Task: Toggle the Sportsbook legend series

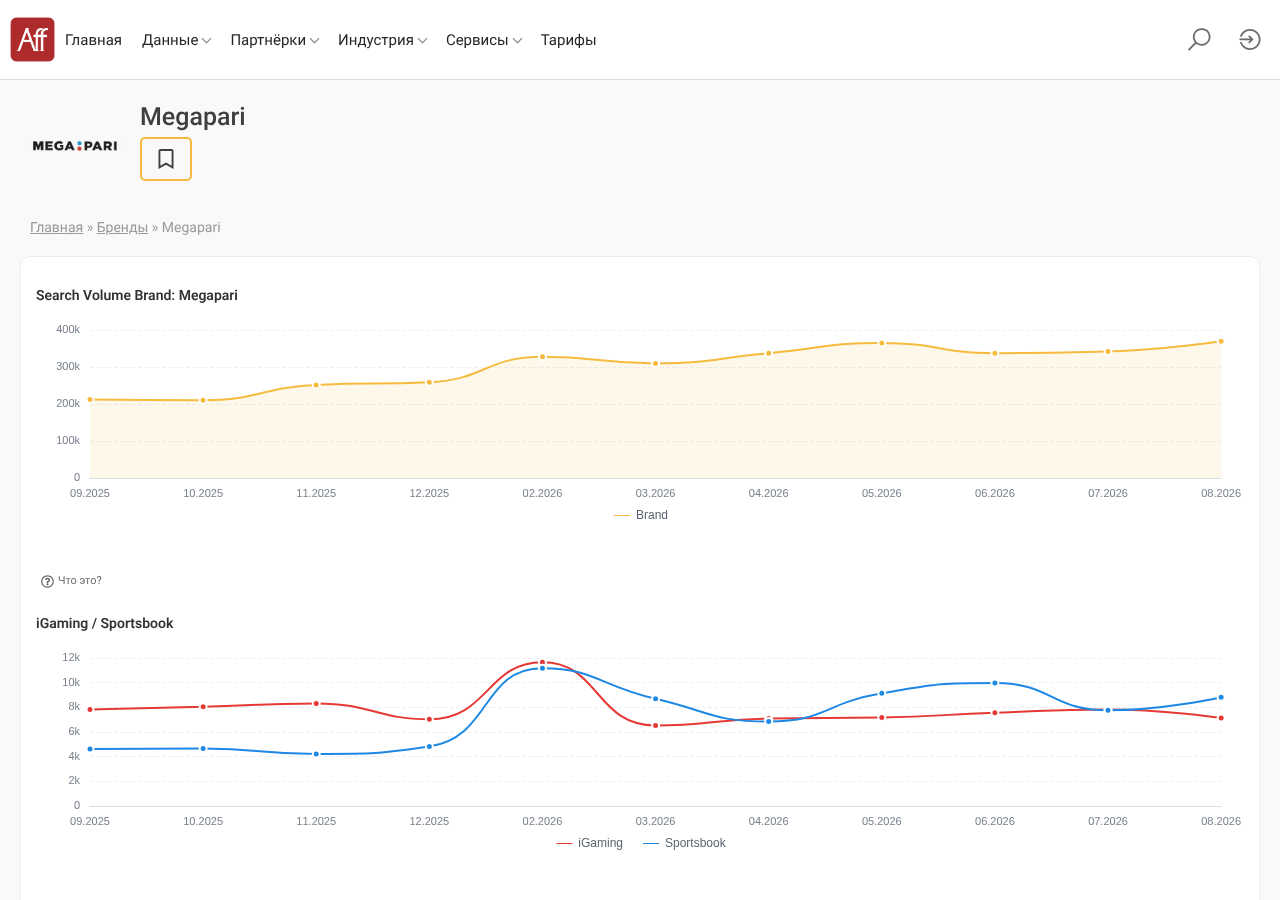Action: (684, 843)
